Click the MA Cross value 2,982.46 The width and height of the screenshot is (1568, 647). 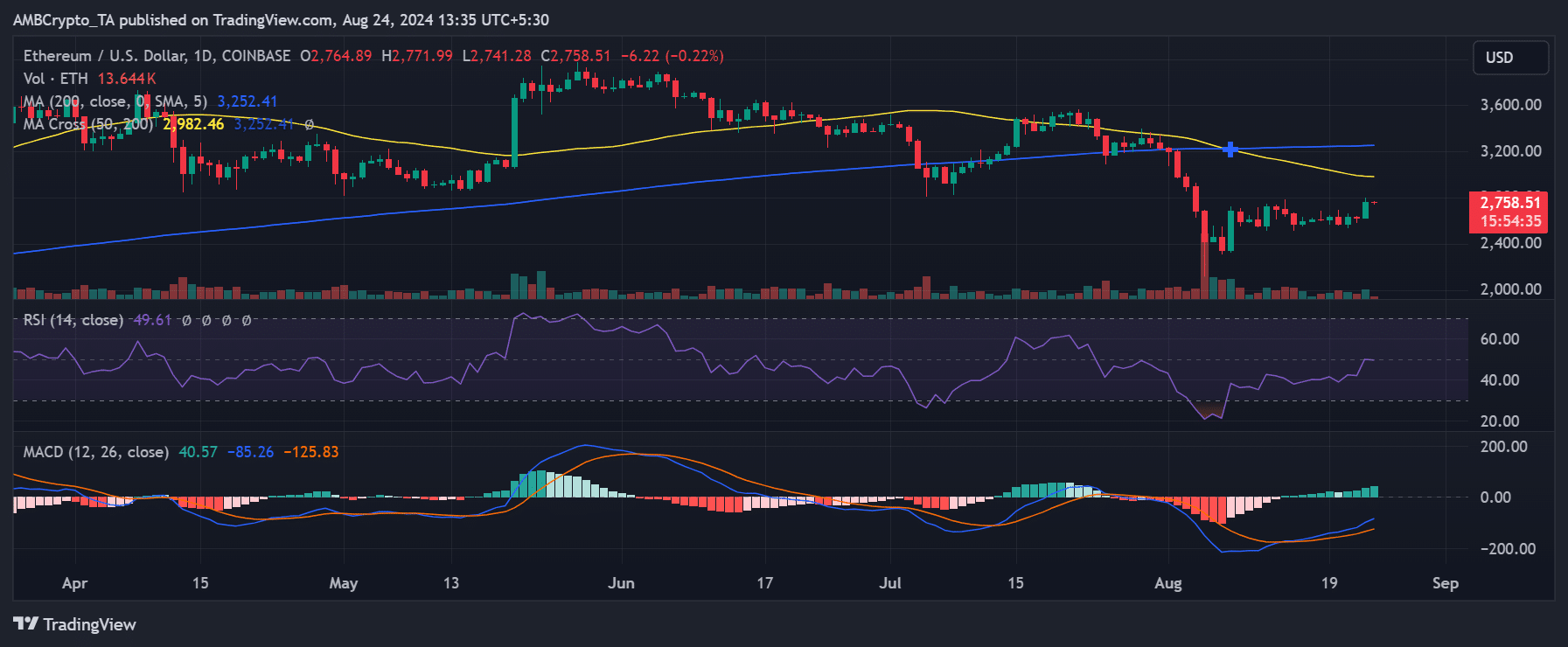click(193, 124)
